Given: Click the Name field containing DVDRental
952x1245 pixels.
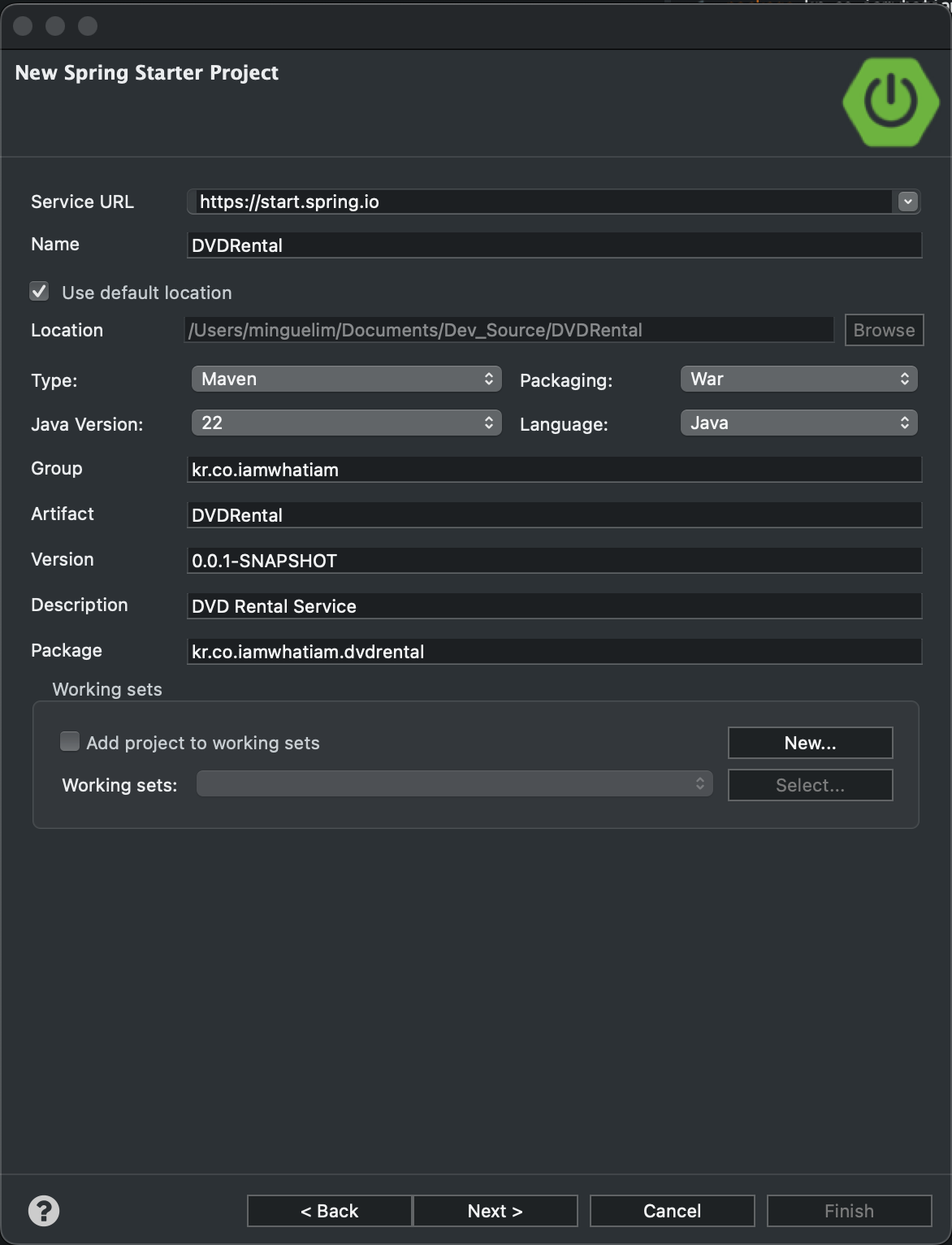Looking at the screenshot, I should 554,245.
